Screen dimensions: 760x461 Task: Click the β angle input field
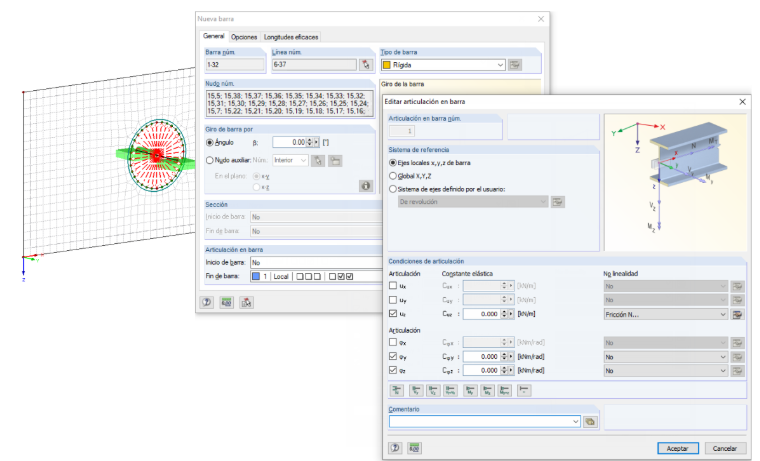[289, 143]
